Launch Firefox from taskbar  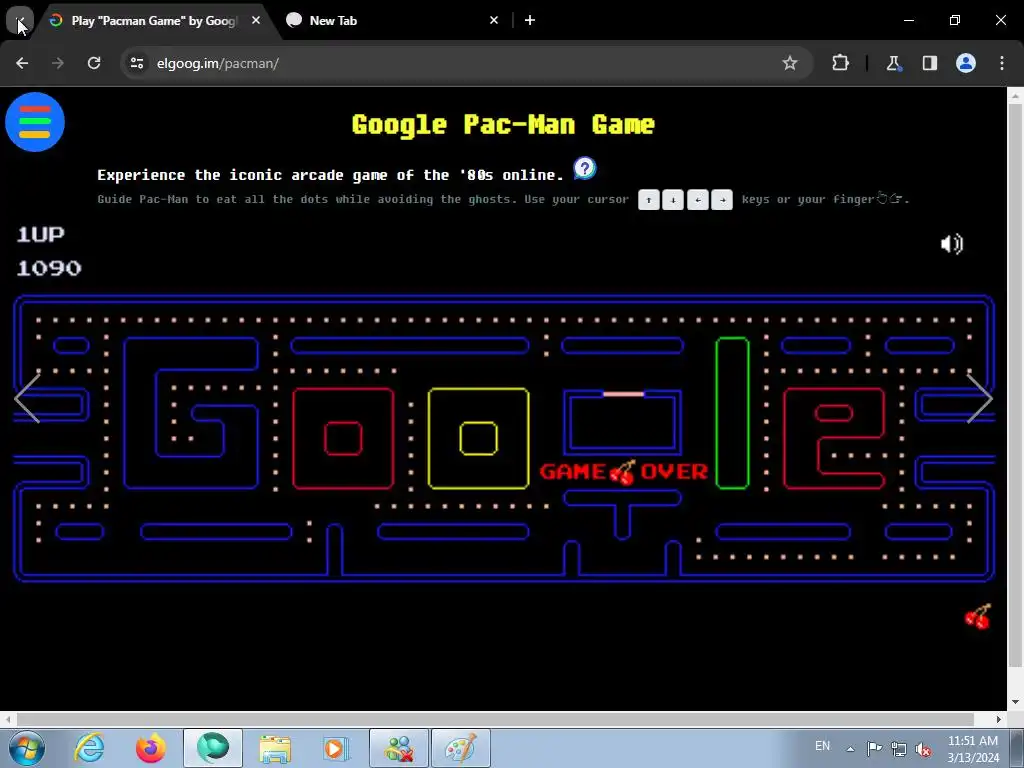[150, 748]
